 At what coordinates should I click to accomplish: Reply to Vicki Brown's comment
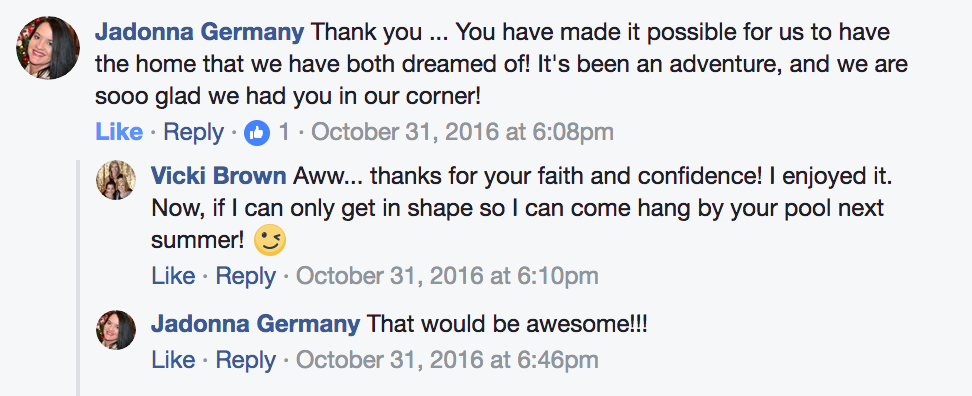(x=245, y=276)
